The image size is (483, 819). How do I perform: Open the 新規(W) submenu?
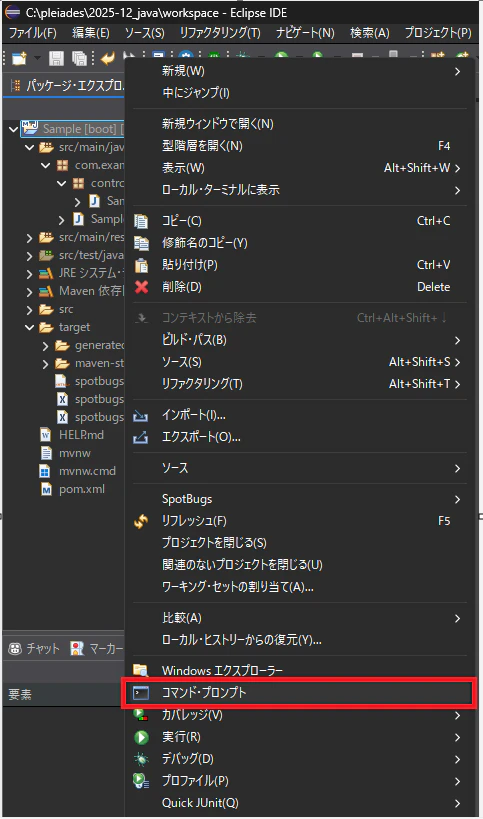tap(299, 71)
